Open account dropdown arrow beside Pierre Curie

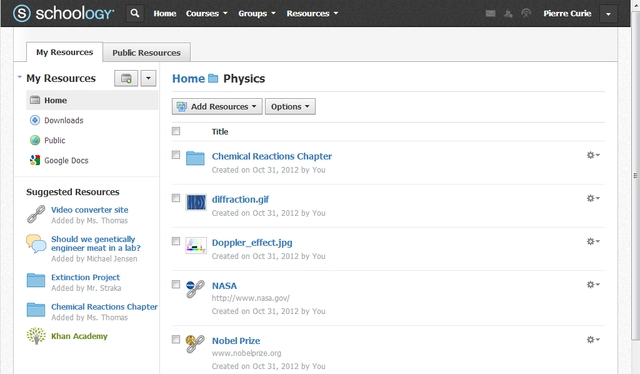pyautogui.click(x=608, y=14)
